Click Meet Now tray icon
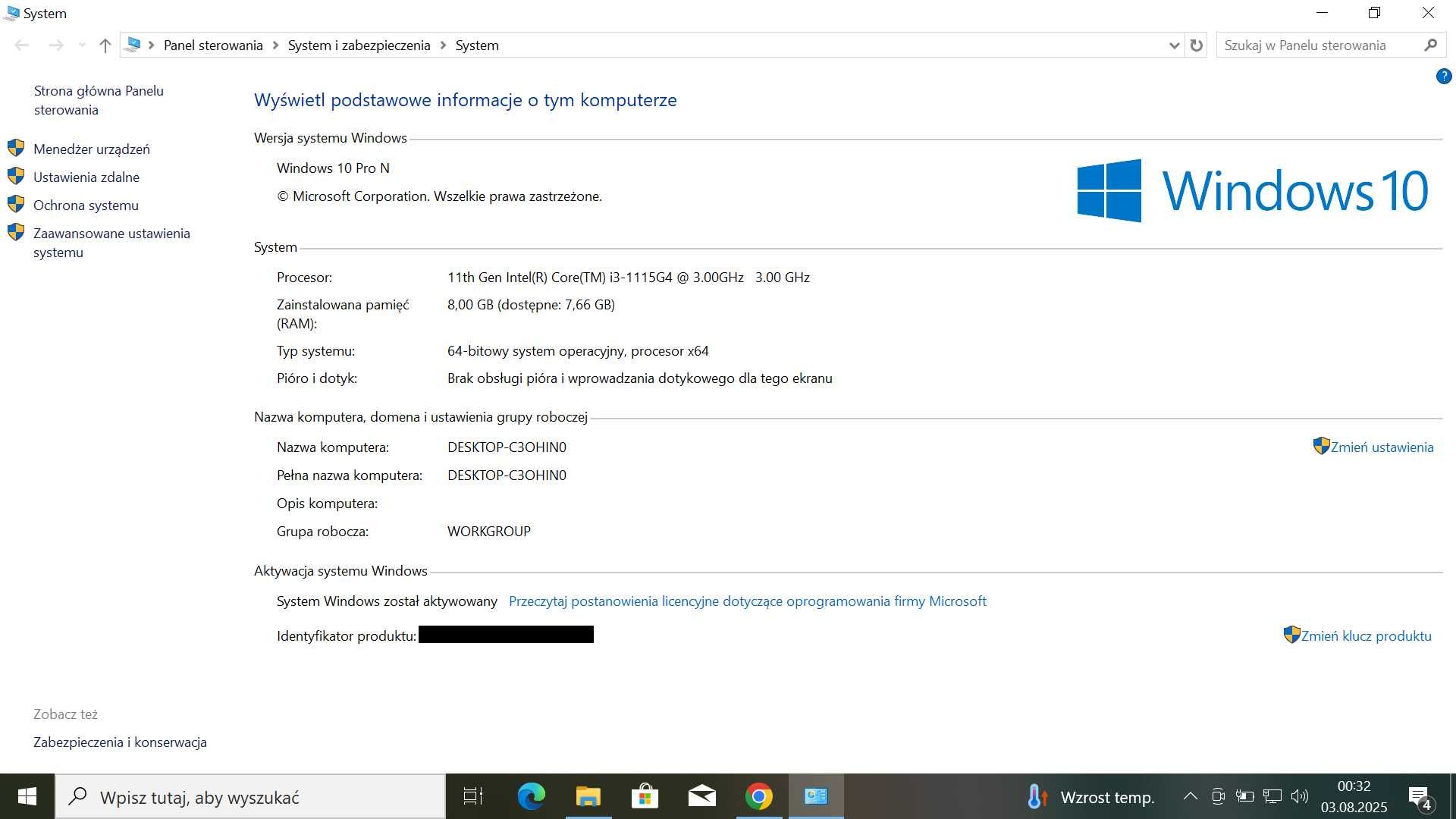 click(x=1218, y=796)
